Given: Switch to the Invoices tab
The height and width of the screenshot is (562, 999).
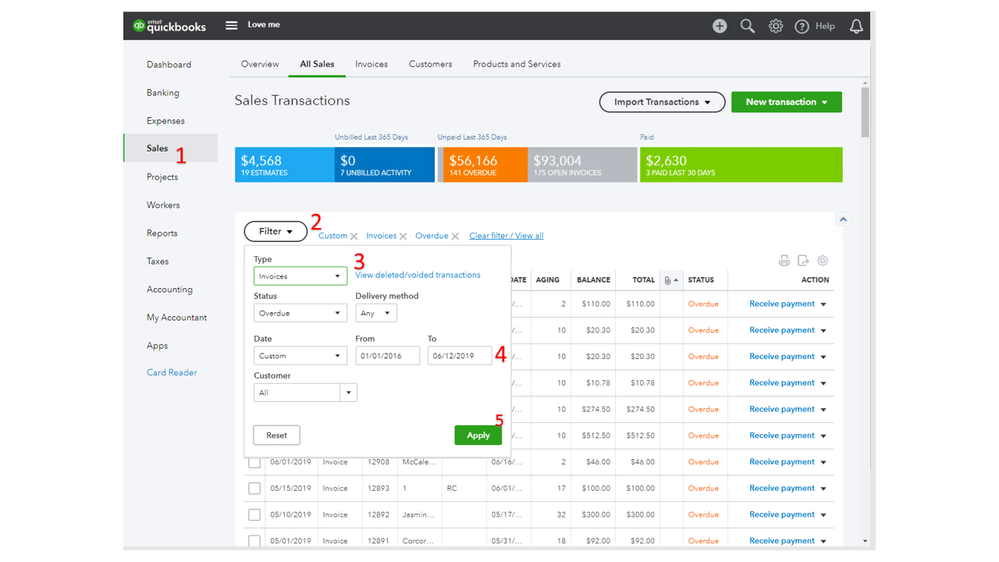Looking at the screenshot, I should (371, 64).
